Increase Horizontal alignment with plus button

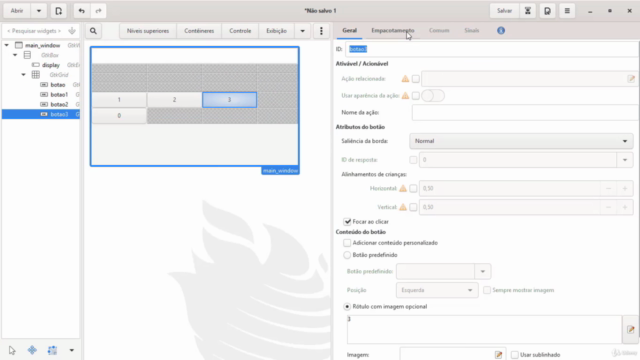pos(624,188)
